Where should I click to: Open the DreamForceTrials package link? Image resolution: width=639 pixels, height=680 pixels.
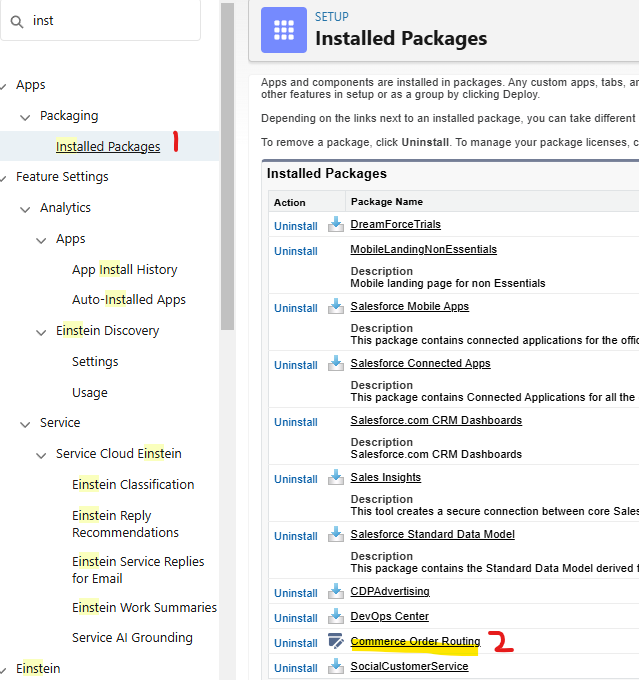pos(396,224)
